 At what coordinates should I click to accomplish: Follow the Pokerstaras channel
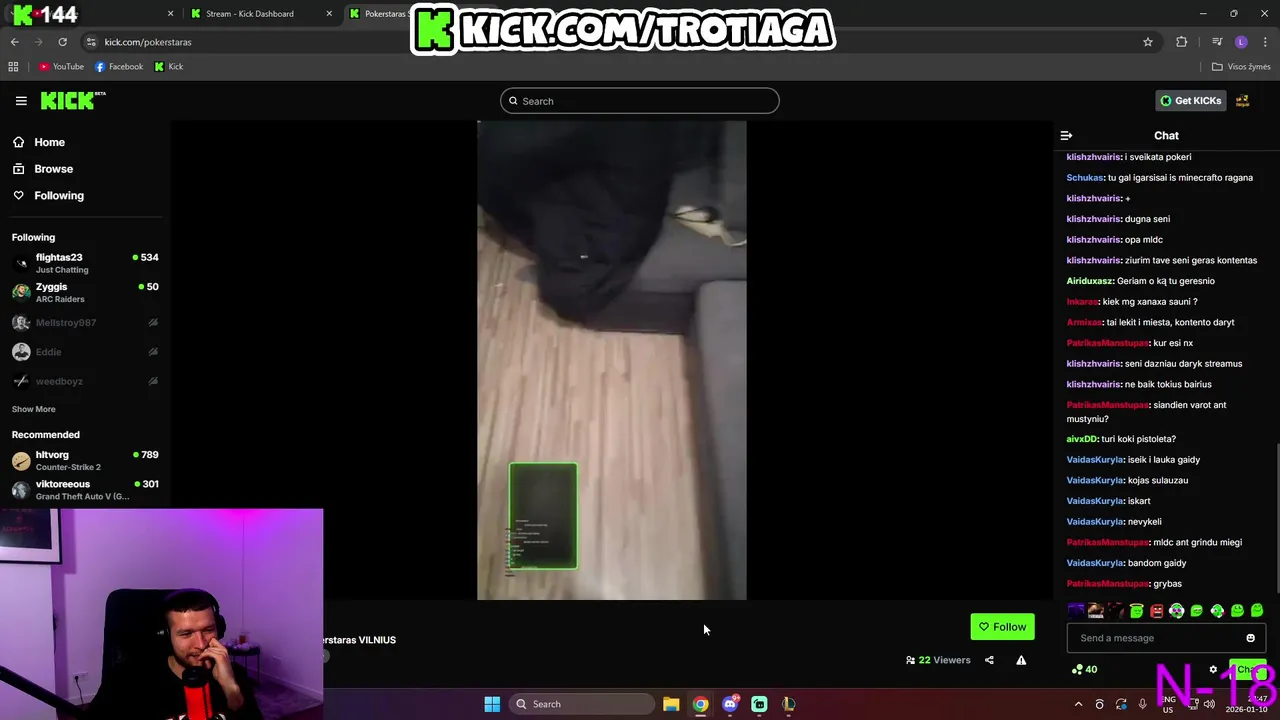click(x=1002, y=627)
